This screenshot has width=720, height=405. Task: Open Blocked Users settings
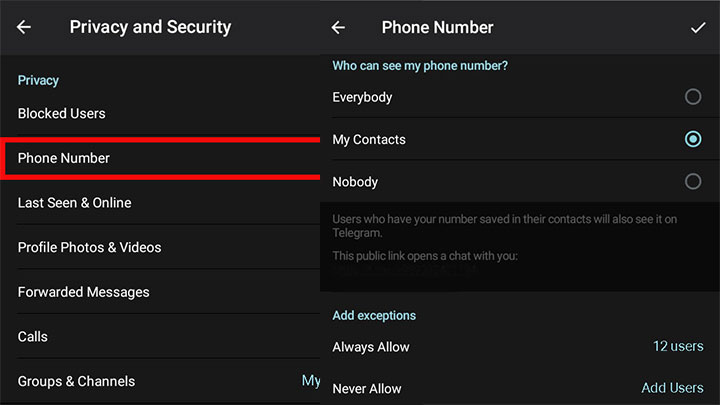tap(160, 113)
